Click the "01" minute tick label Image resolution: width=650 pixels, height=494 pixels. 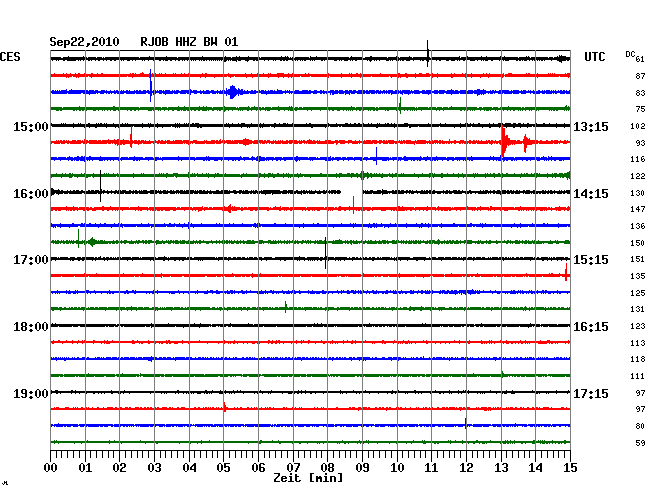point(85,468)
